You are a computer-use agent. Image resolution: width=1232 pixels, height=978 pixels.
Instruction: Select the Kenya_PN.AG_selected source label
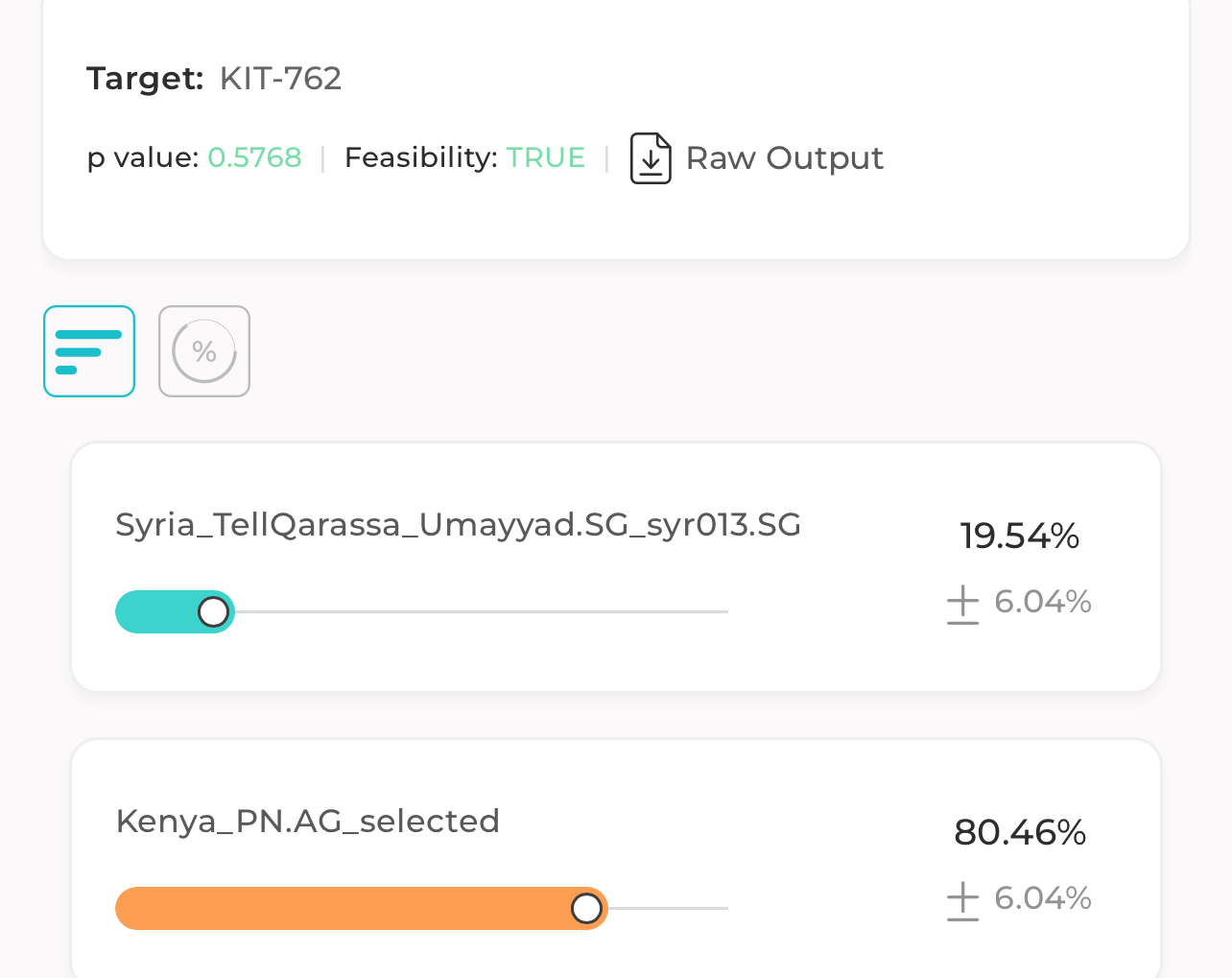(308, 822)
